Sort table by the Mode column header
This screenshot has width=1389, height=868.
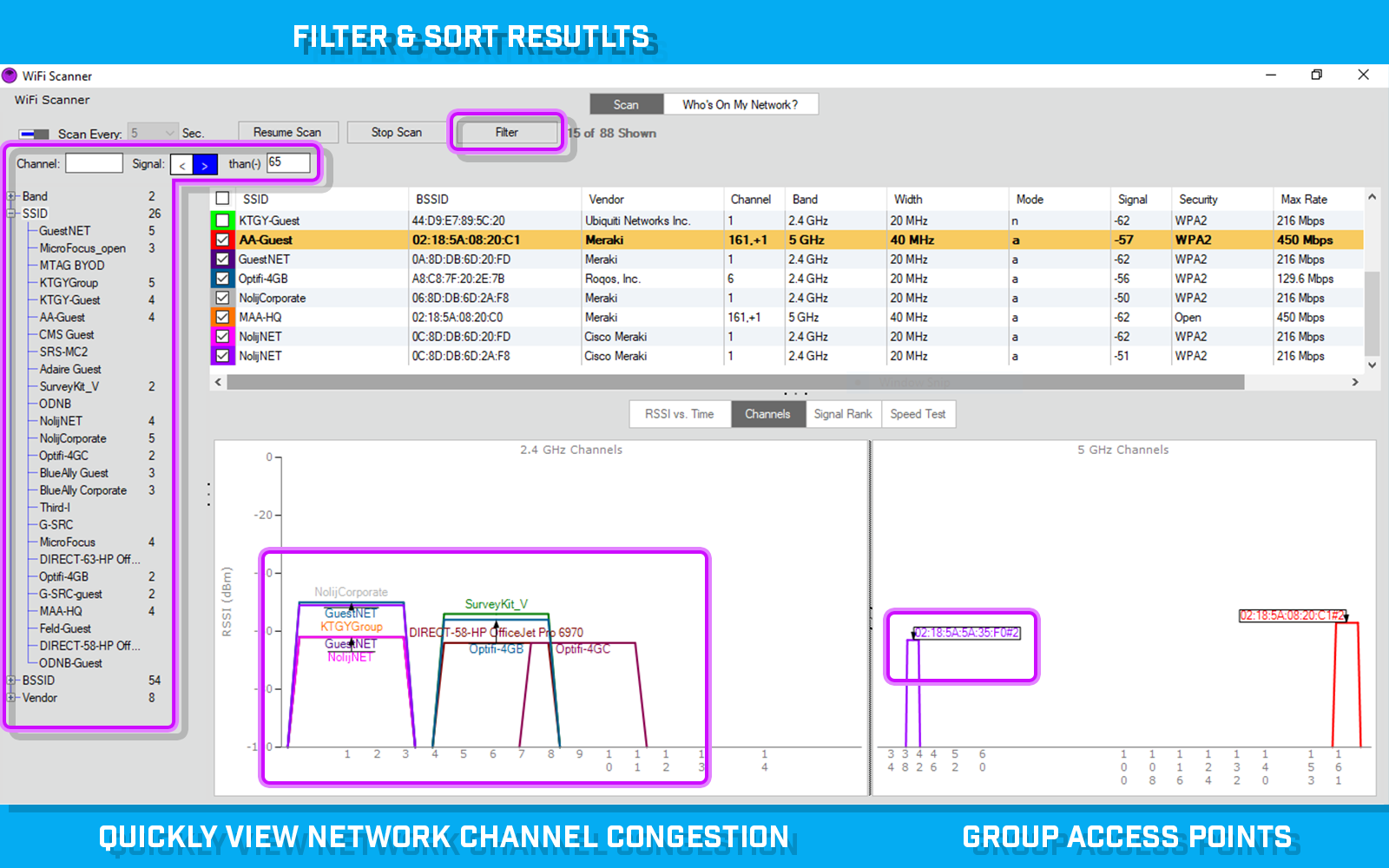click(1059, 199)
